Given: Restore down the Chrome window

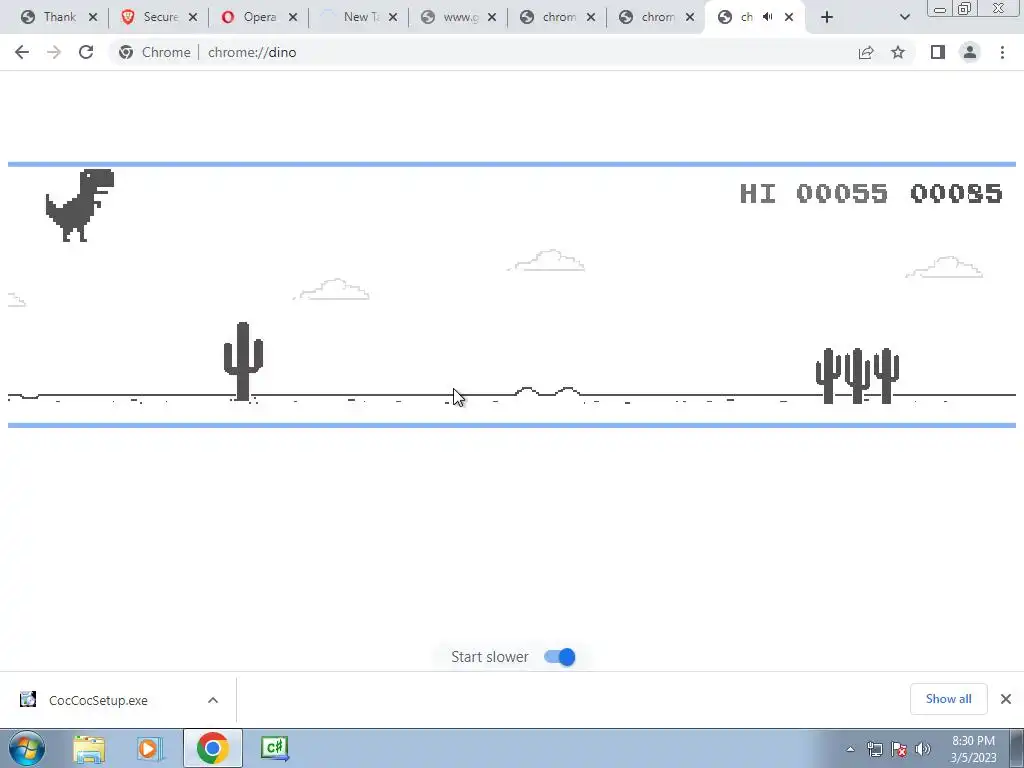Looking at the screenshot, I should [964, 8].
